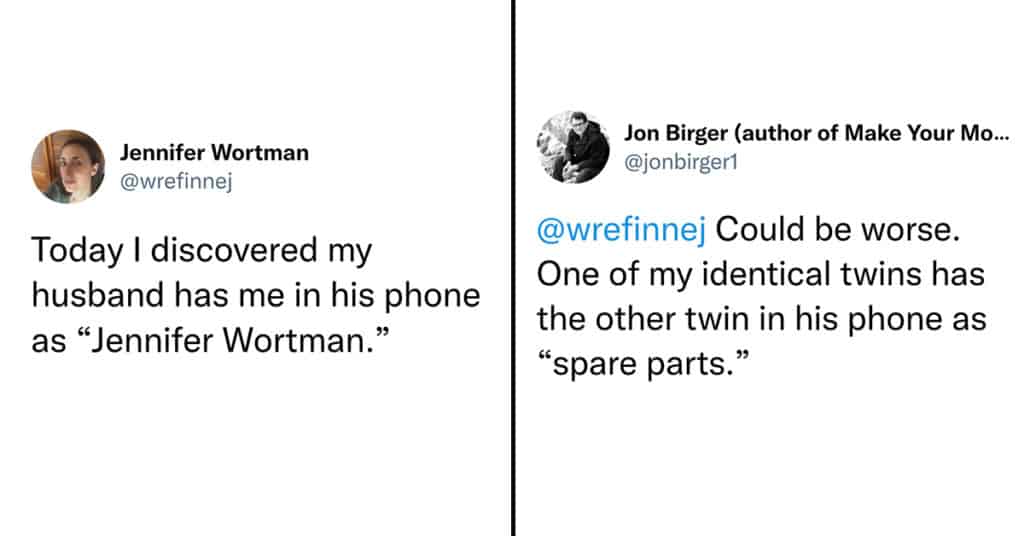Click the blue @wrefinnej mention in the reply

[x=621, y=230]
